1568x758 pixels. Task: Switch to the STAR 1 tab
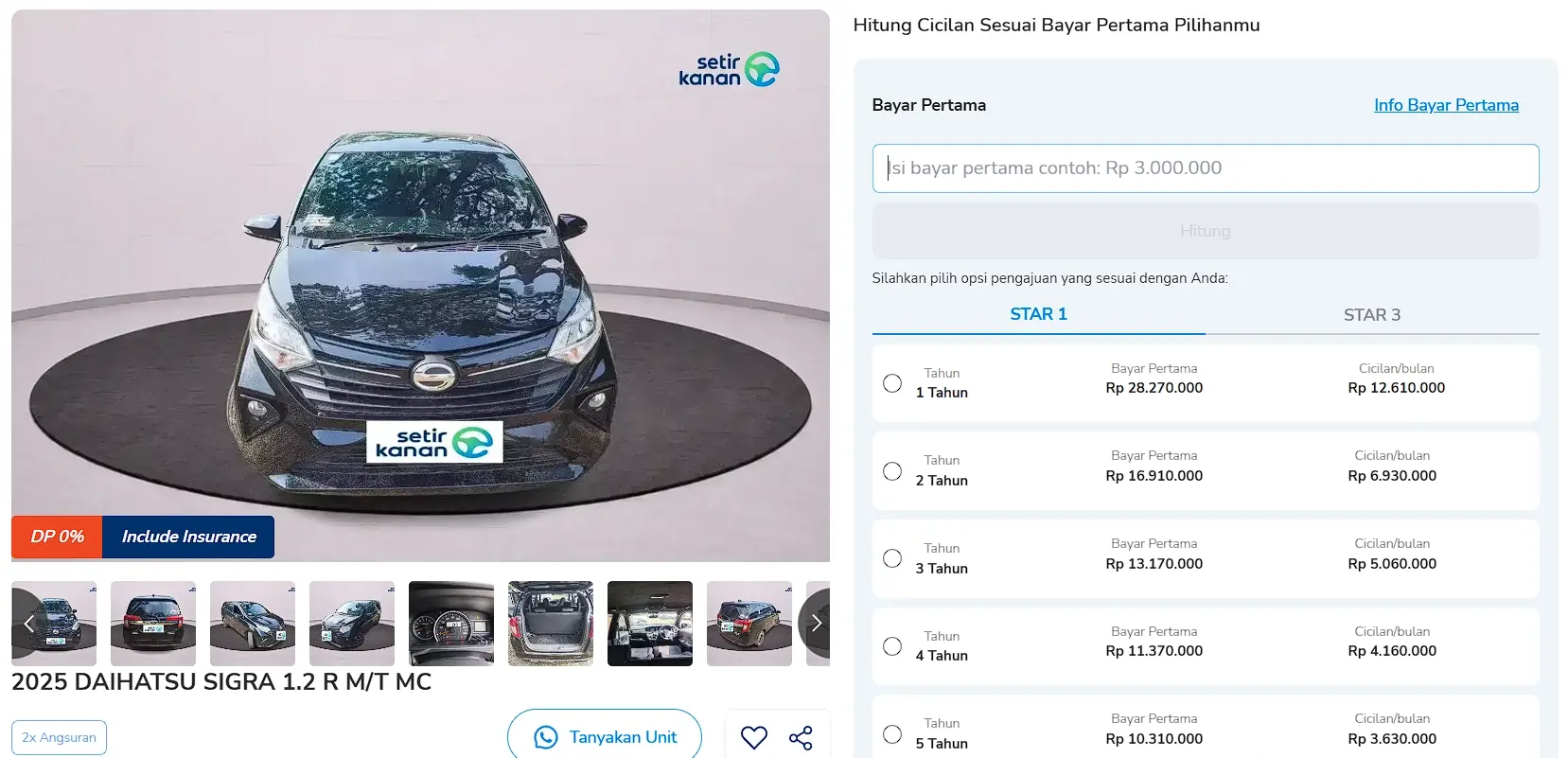1038,314
